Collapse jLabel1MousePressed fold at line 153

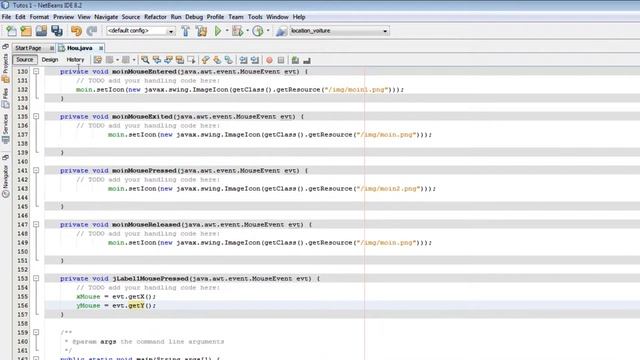click(36, 278)
